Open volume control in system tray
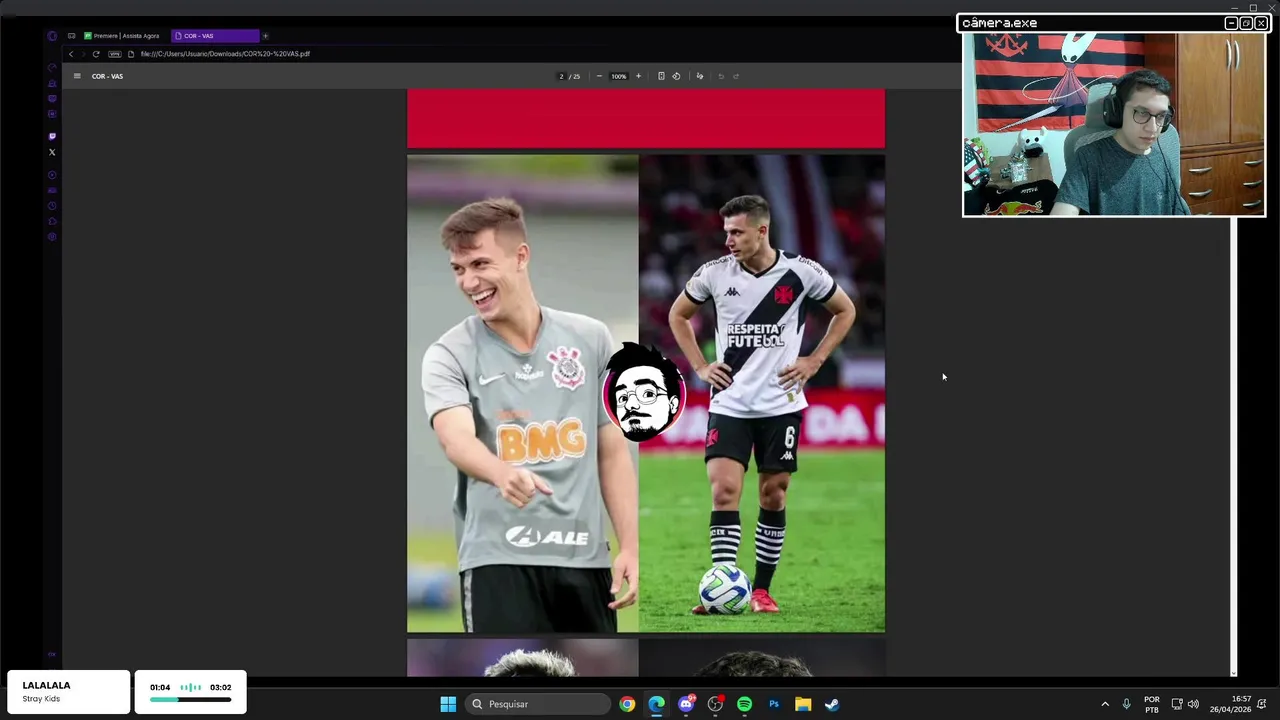Screen dimensions: 1280x720 point(1193,704)
